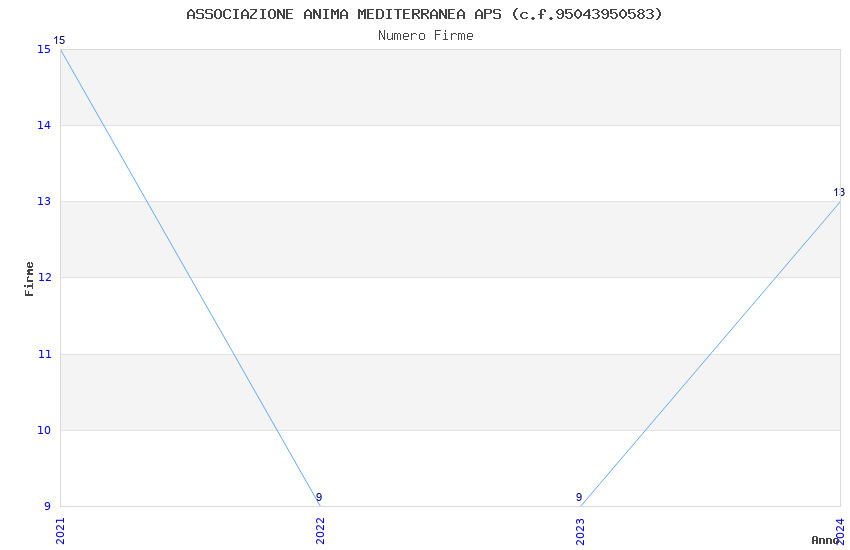Image resolution: width=850 pixels, height=550 pixels.
Task: Click the y-axis tick value 14
Action: click(44, 125)
